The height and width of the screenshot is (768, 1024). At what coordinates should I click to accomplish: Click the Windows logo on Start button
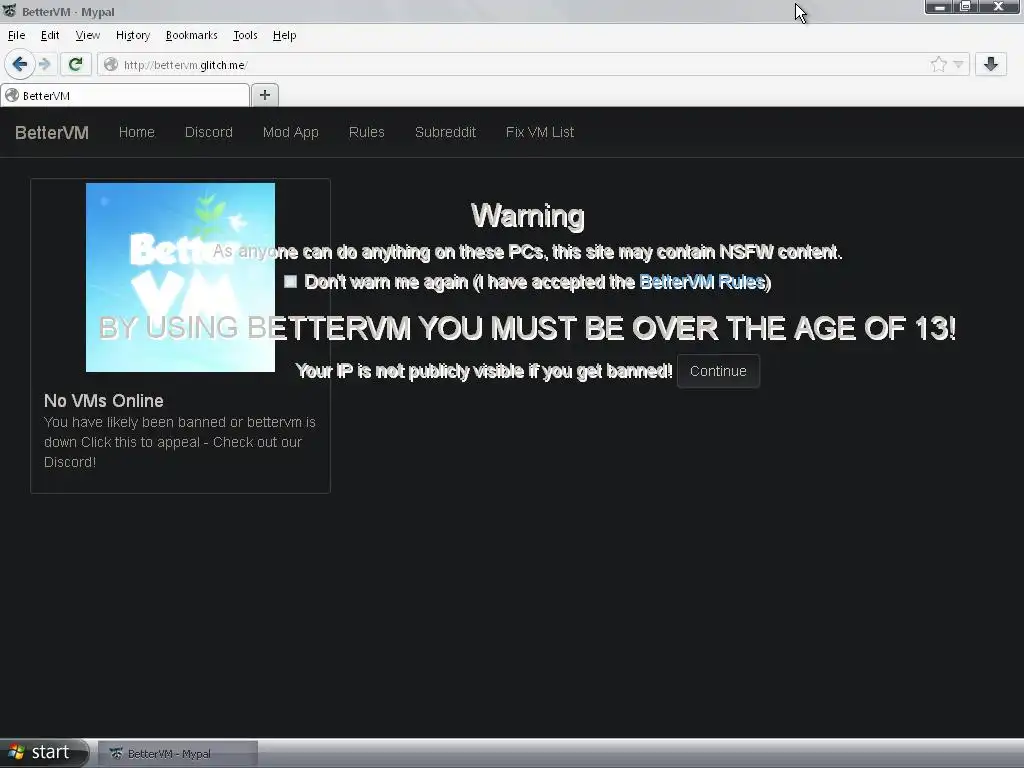tap(17, 752)
